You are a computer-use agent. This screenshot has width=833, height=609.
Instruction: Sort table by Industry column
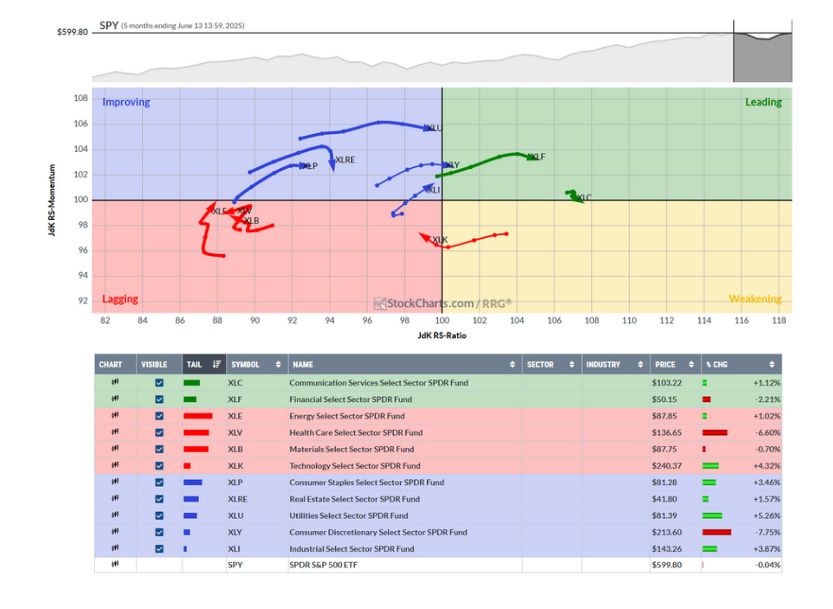coord(615,365)
